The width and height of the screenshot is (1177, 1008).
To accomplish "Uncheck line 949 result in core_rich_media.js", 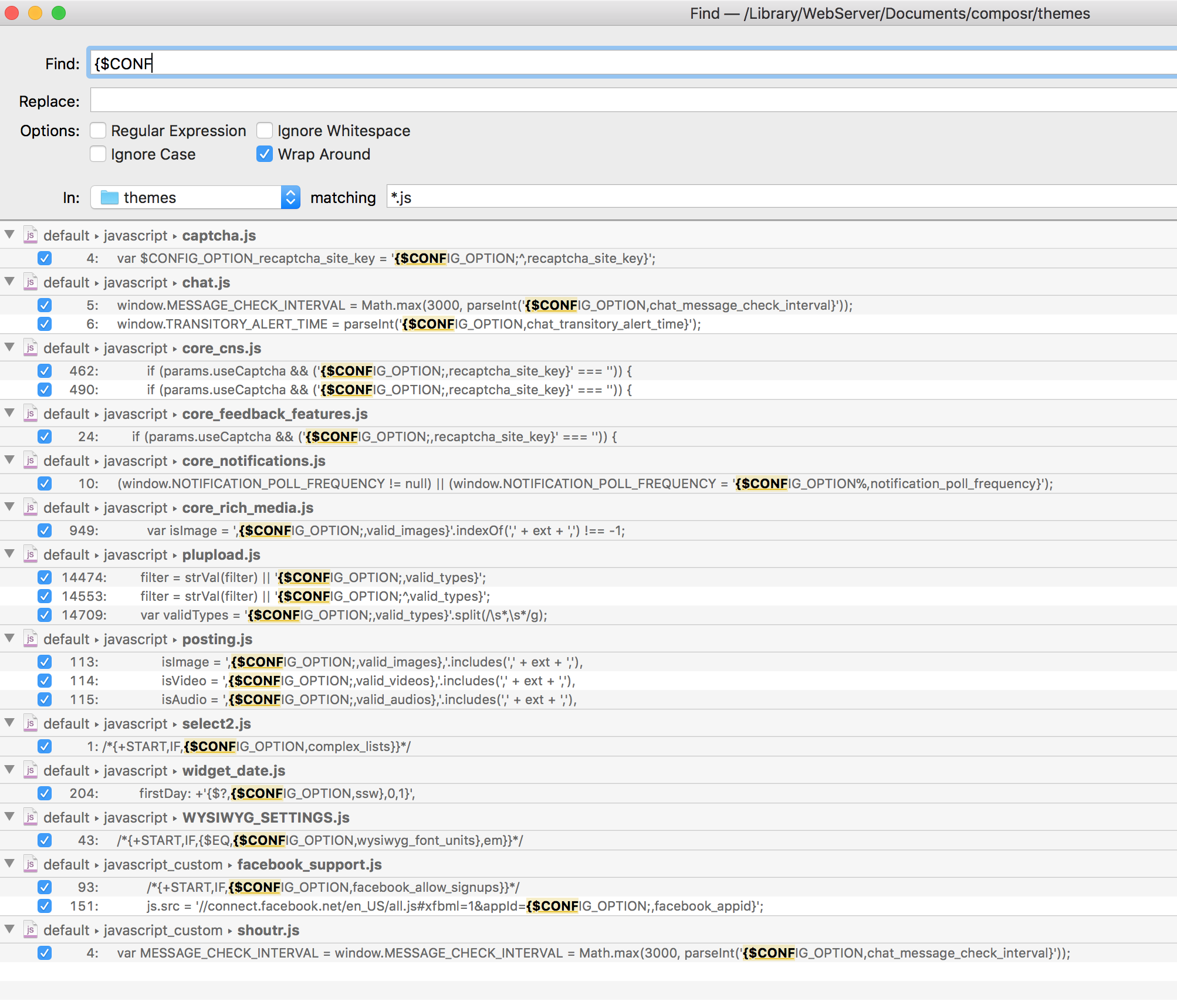I will click(x=45, y=530).
